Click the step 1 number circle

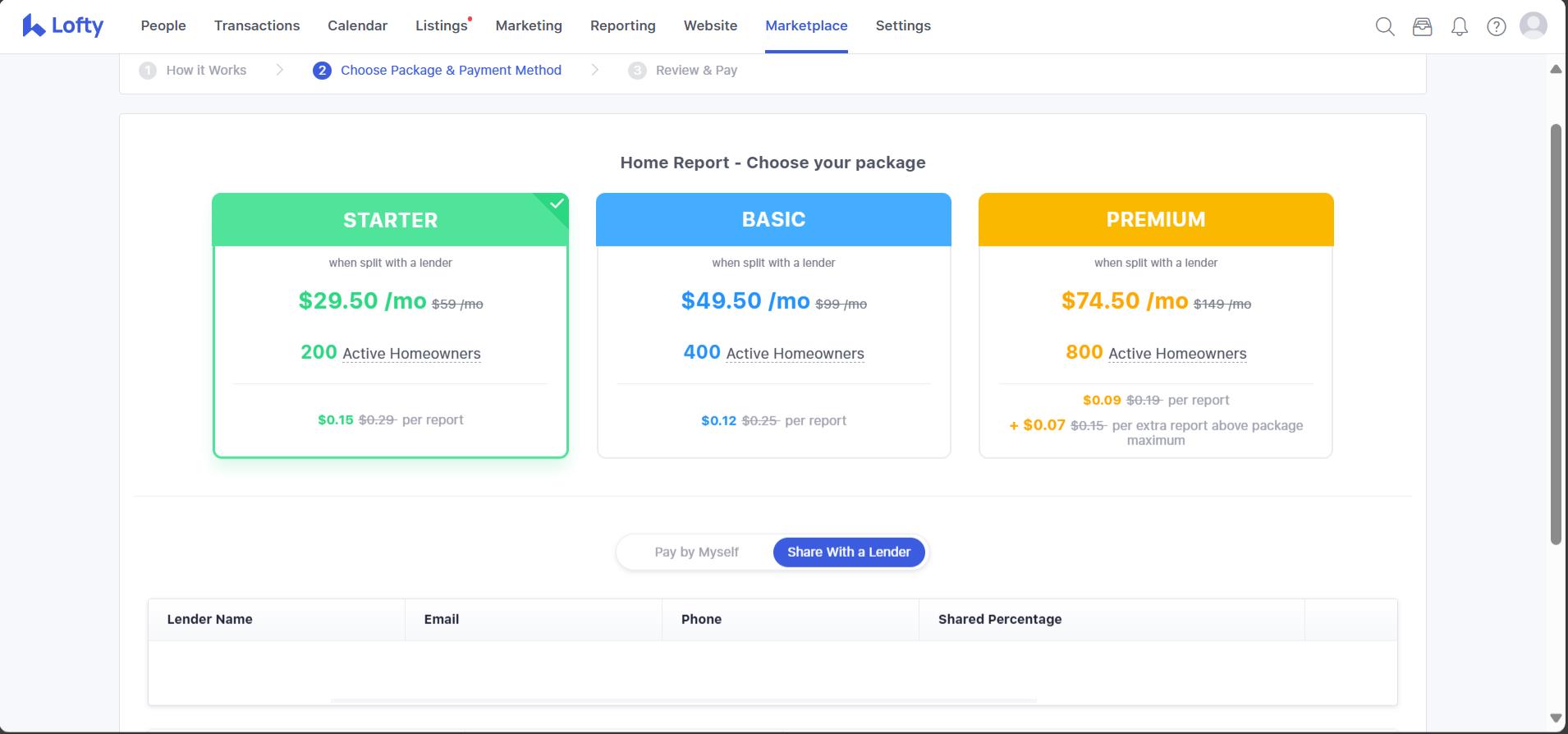[x=148, y=71]
